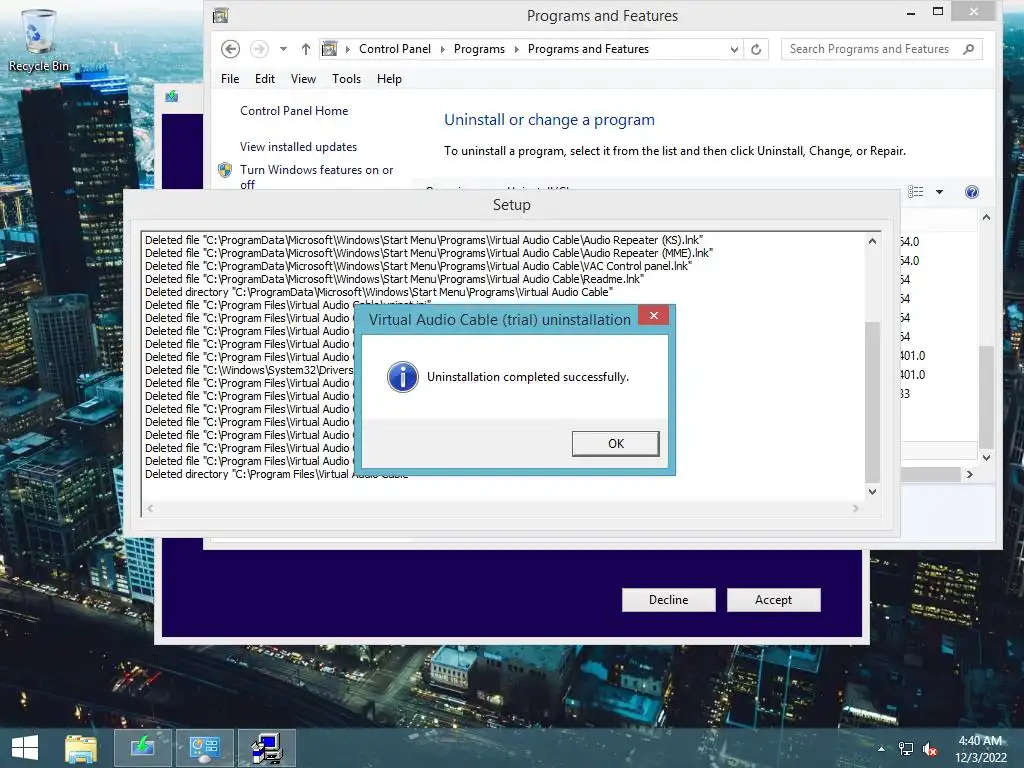Open Control Panel Home link
Screen dimensions: 1024x768
coord(294,111)
